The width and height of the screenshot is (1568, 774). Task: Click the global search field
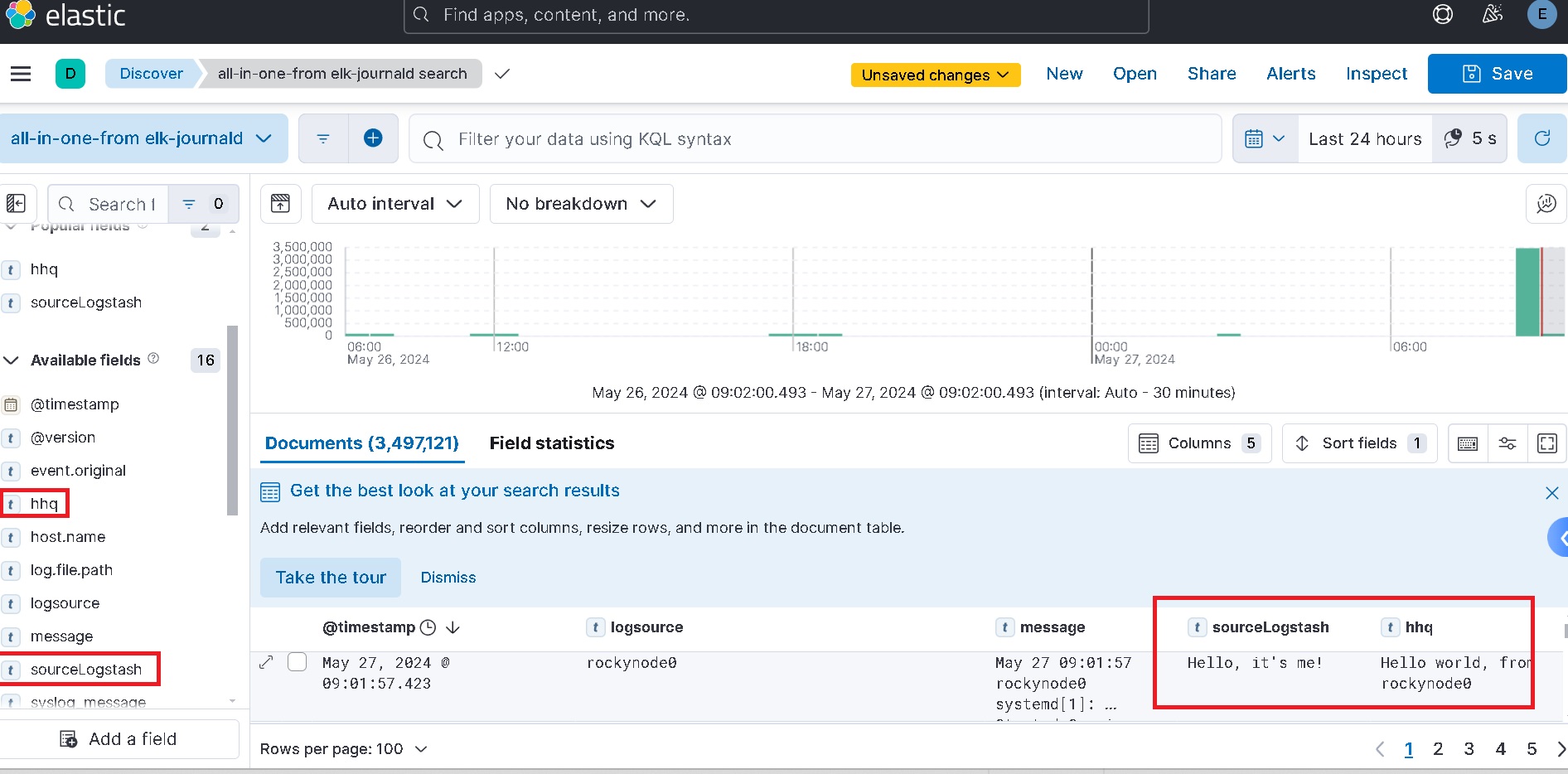pos(776,15)
